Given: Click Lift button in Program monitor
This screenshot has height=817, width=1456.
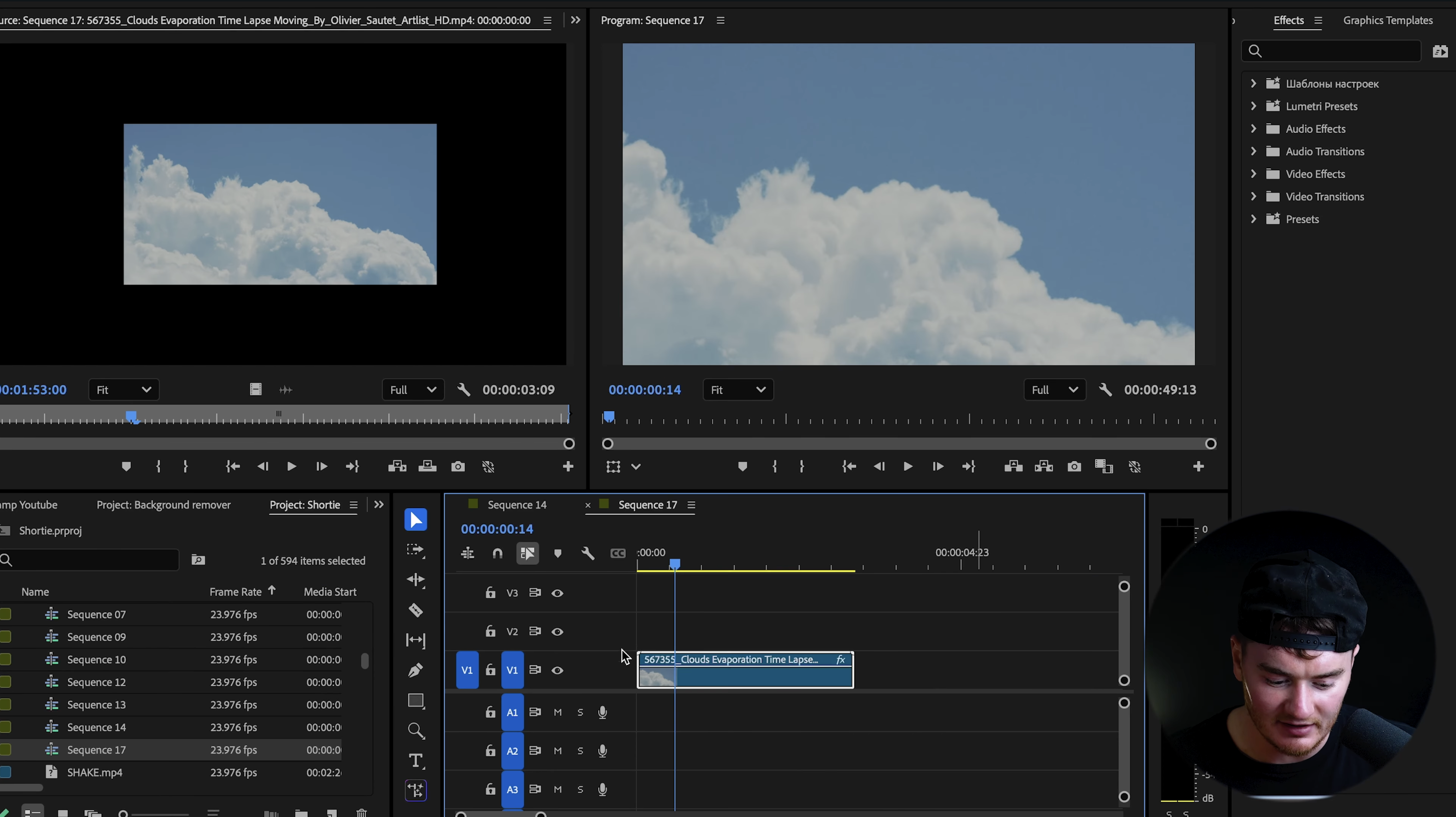Looking at the screenshot, I should pos(1013,467).
